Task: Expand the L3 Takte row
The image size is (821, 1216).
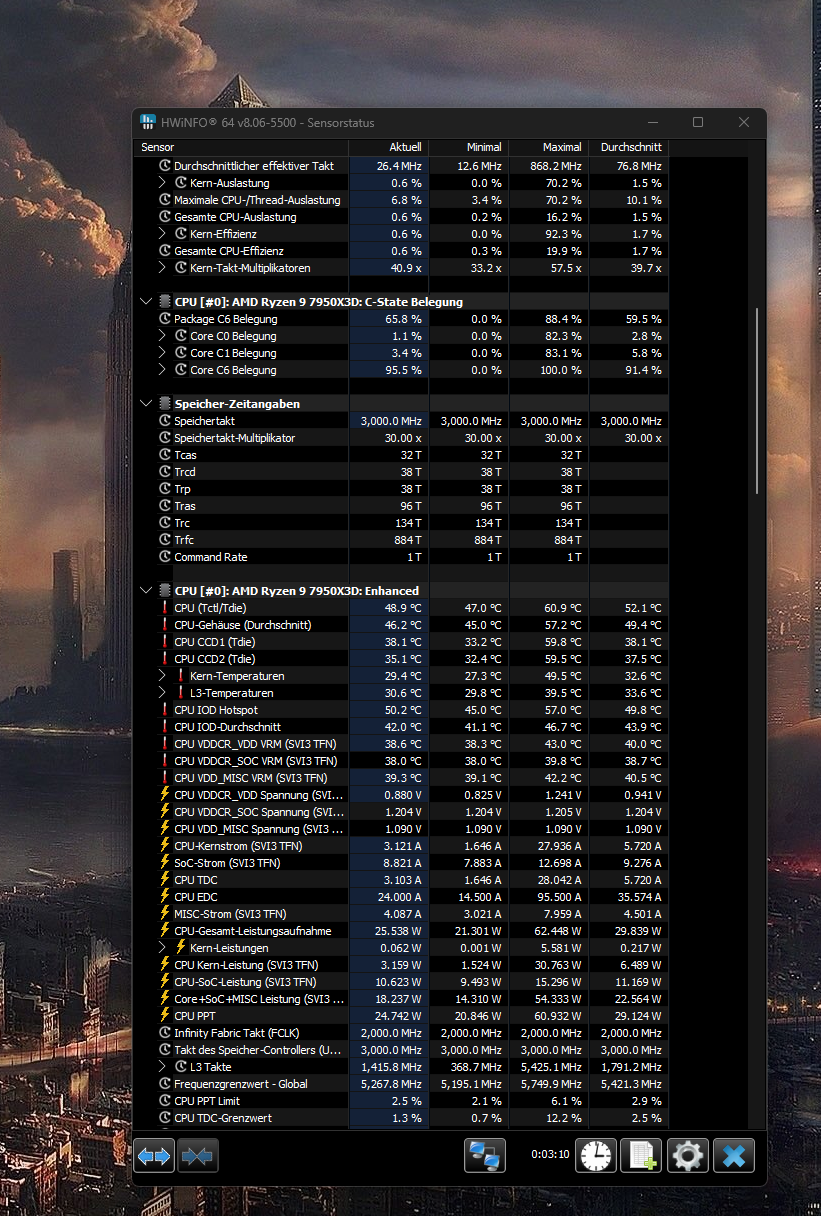Action: point(163,1067)
